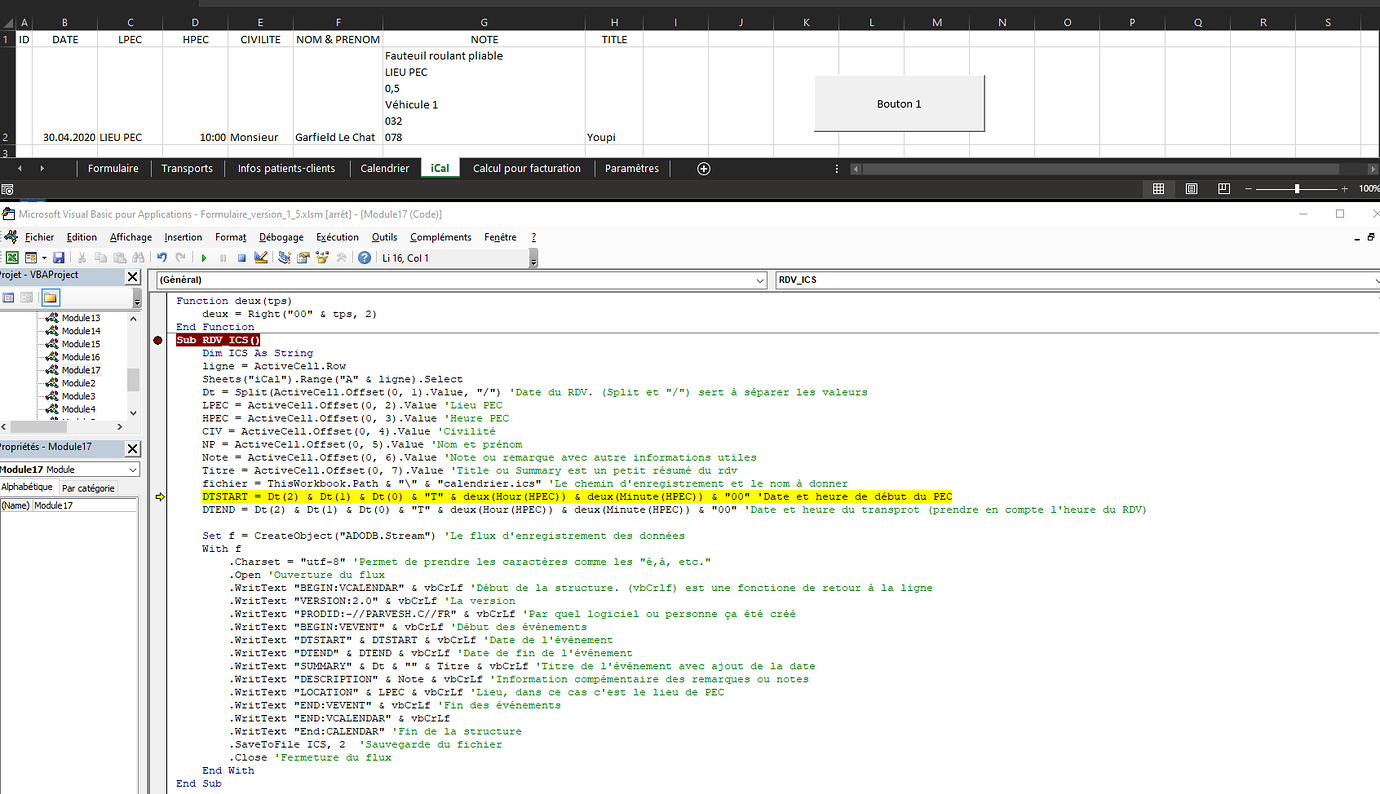Open the Fichier menu

coord(40,237)
